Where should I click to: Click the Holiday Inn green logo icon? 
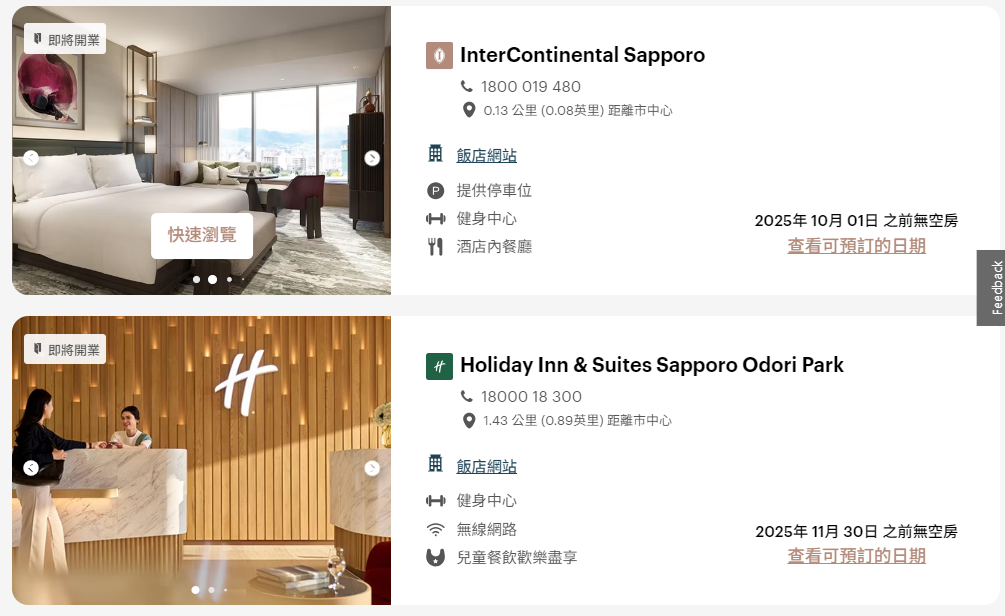tap(439, 367)
